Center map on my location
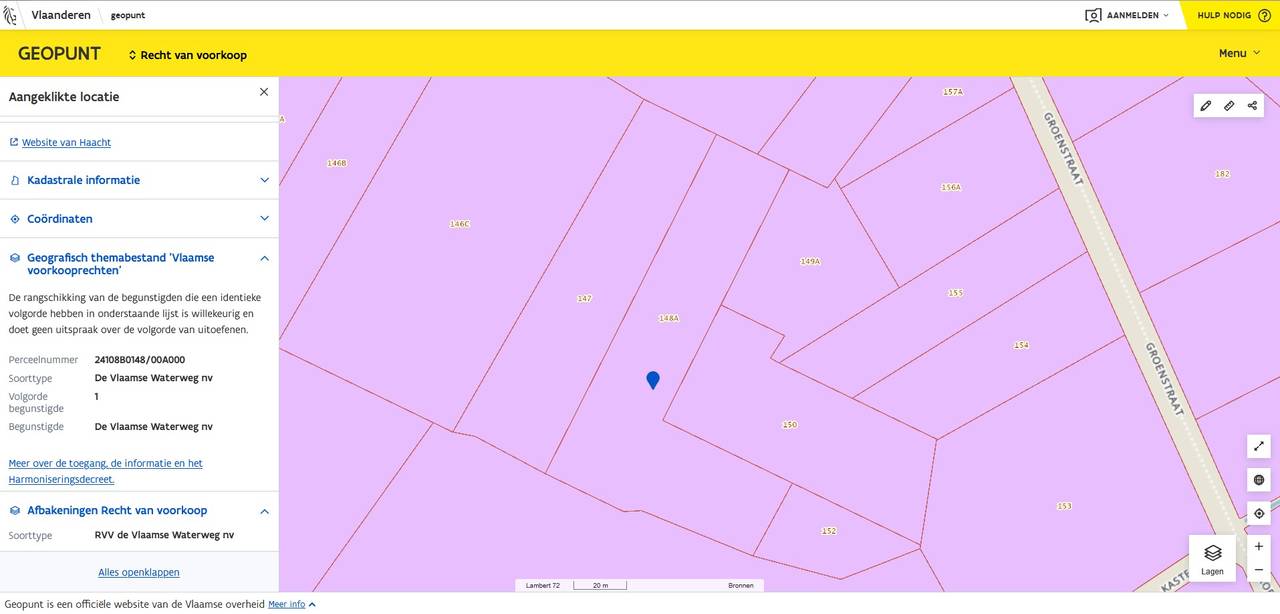Image resolution: width=1280 pixels, height=614 pixels. click(x=1258, y=514)
